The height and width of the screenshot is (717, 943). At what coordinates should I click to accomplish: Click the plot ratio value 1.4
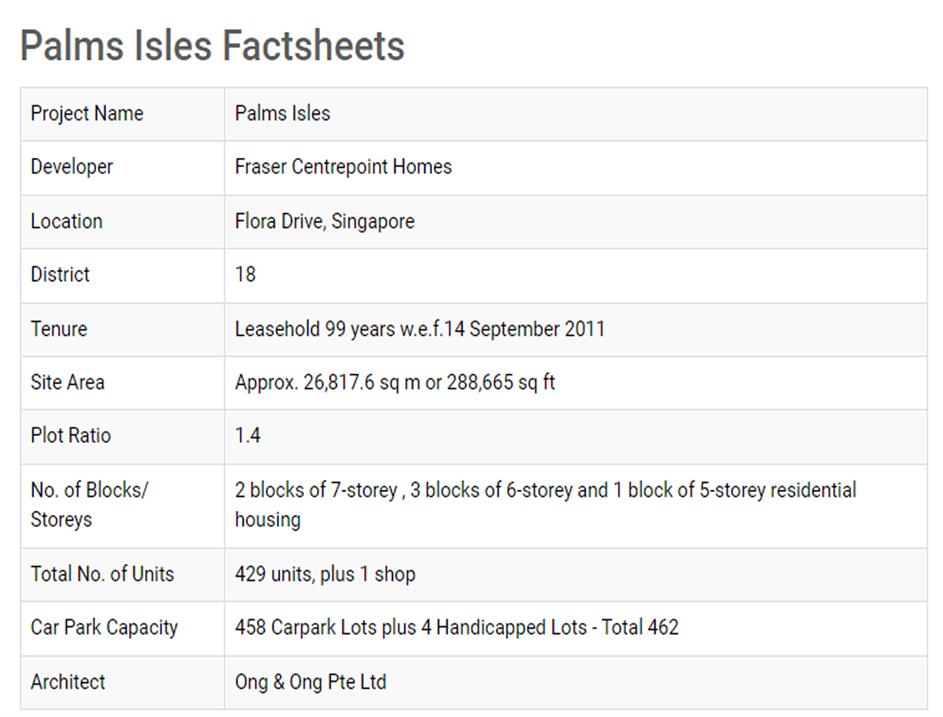coord(248,436)
